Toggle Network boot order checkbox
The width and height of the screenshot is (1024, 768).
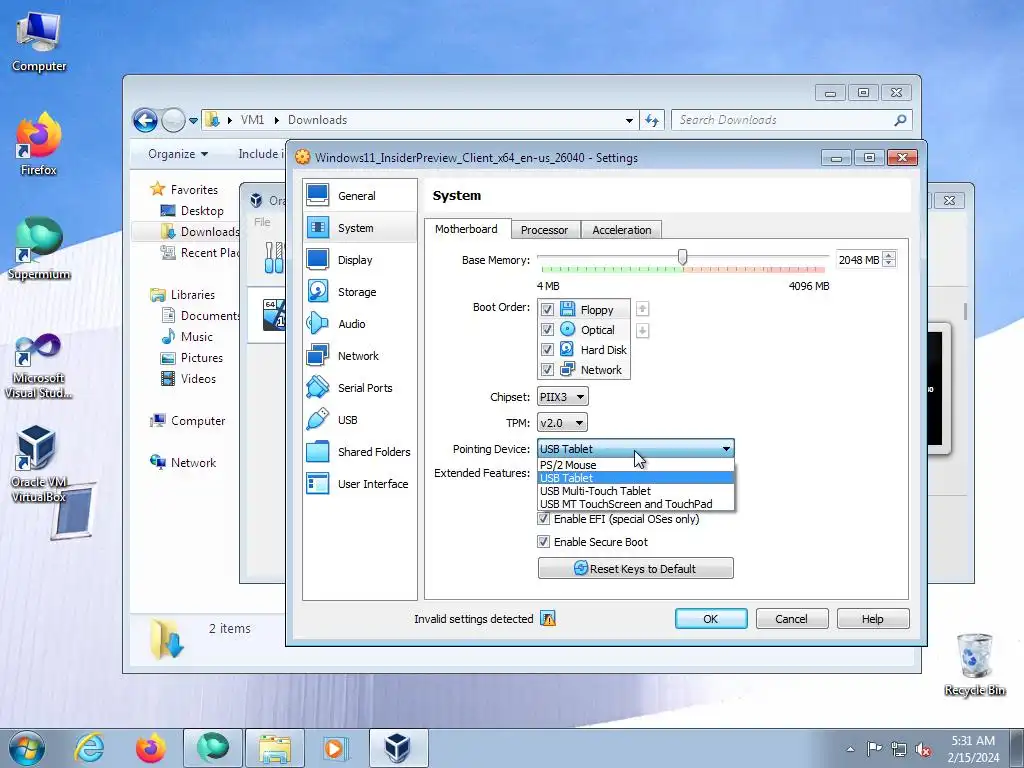point(547,370)
